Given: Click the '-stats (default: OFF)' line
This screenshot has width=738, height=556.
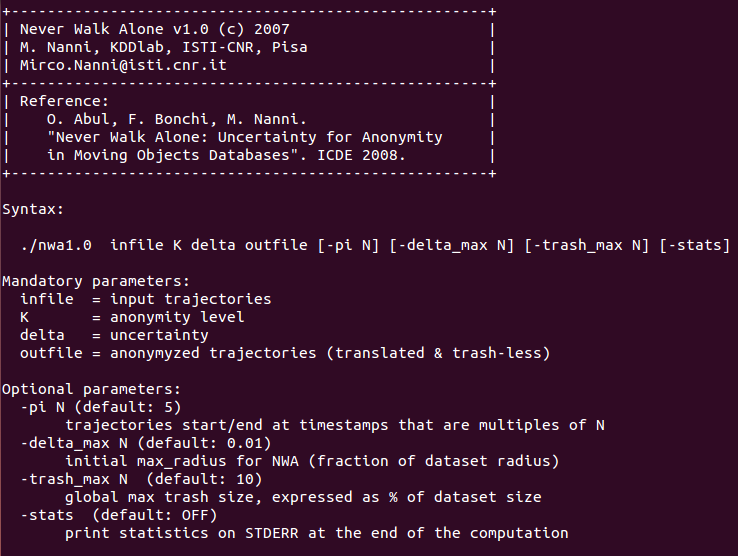Looking at the screenshot, I should click(119, 516).
